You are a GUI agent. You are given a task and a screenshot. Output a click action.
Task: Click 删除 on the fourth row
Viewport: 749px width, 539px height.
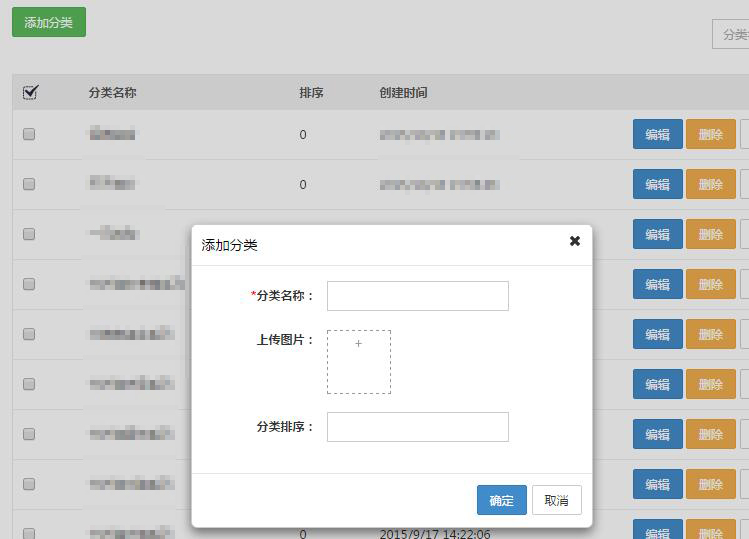click(710, 284)
